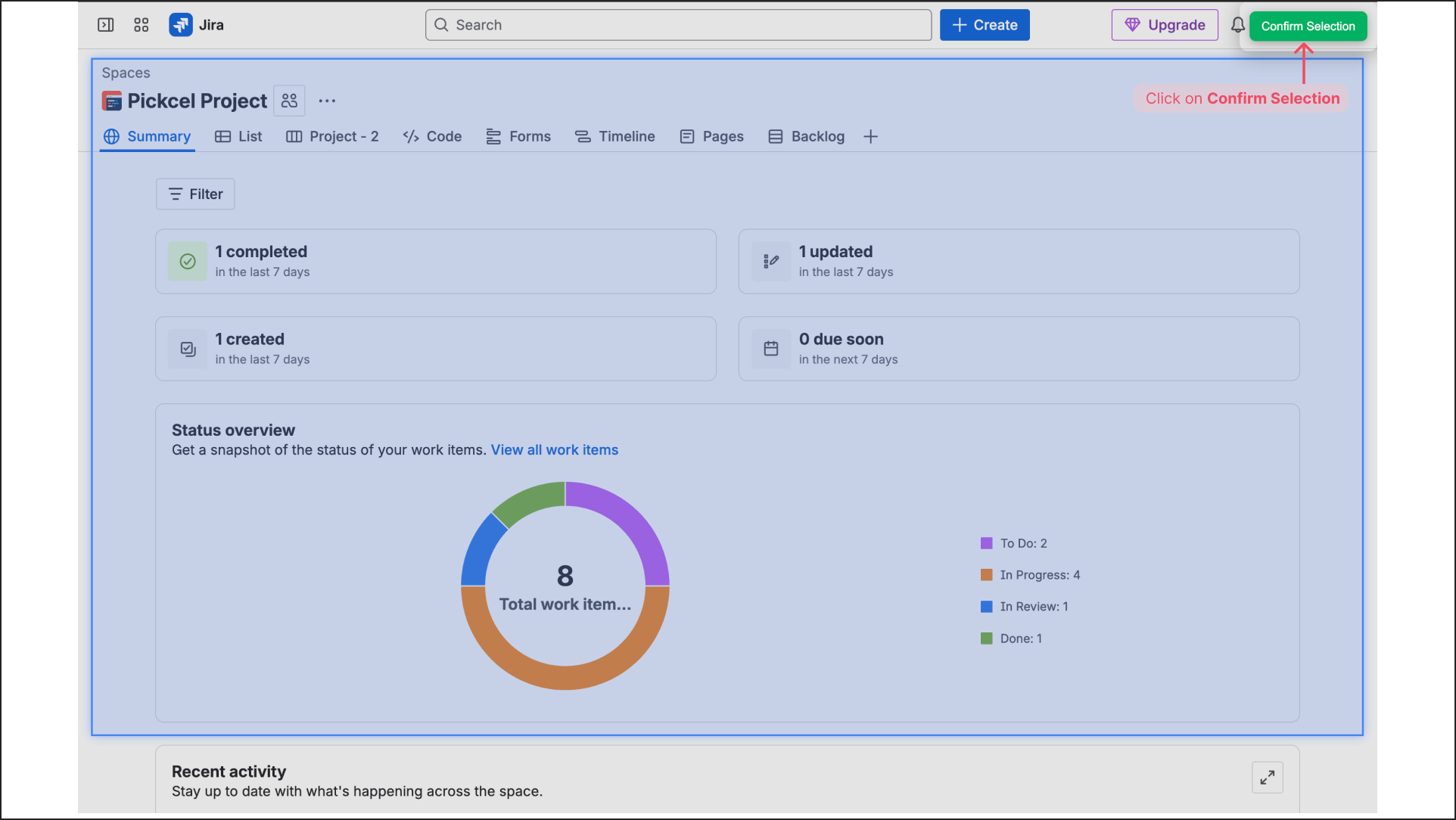Open the Filter dropdown
Viewport: 1456px width, 820px height.
pos(195,194)
